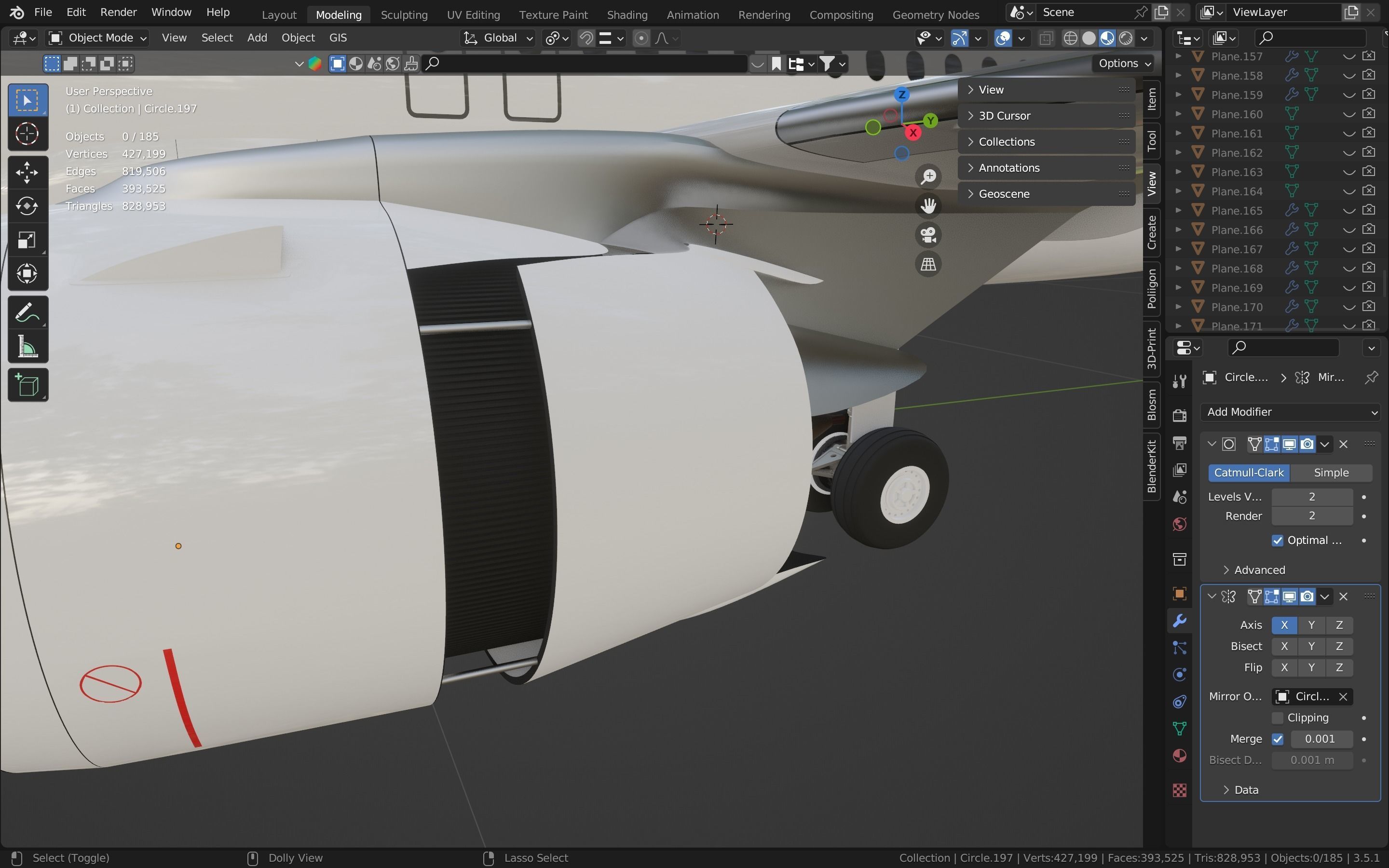Image resolution: width=1389 pixels, height=868 pixels.
Task: Select the Measure tool
Action: (x=27, y=347)
